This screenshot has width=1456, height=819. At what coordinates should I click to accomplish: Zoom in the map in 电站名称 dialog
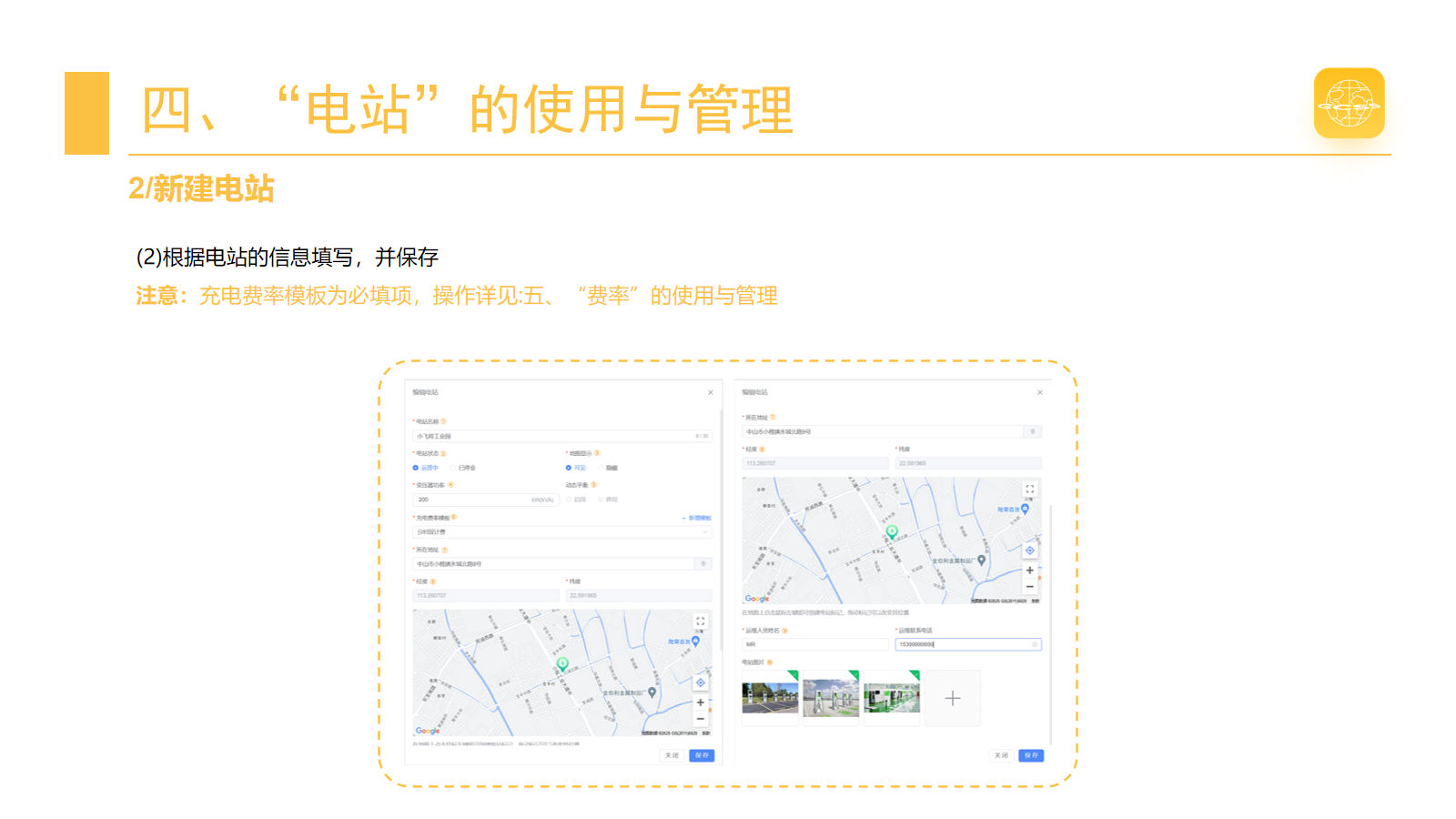[701, 703]
